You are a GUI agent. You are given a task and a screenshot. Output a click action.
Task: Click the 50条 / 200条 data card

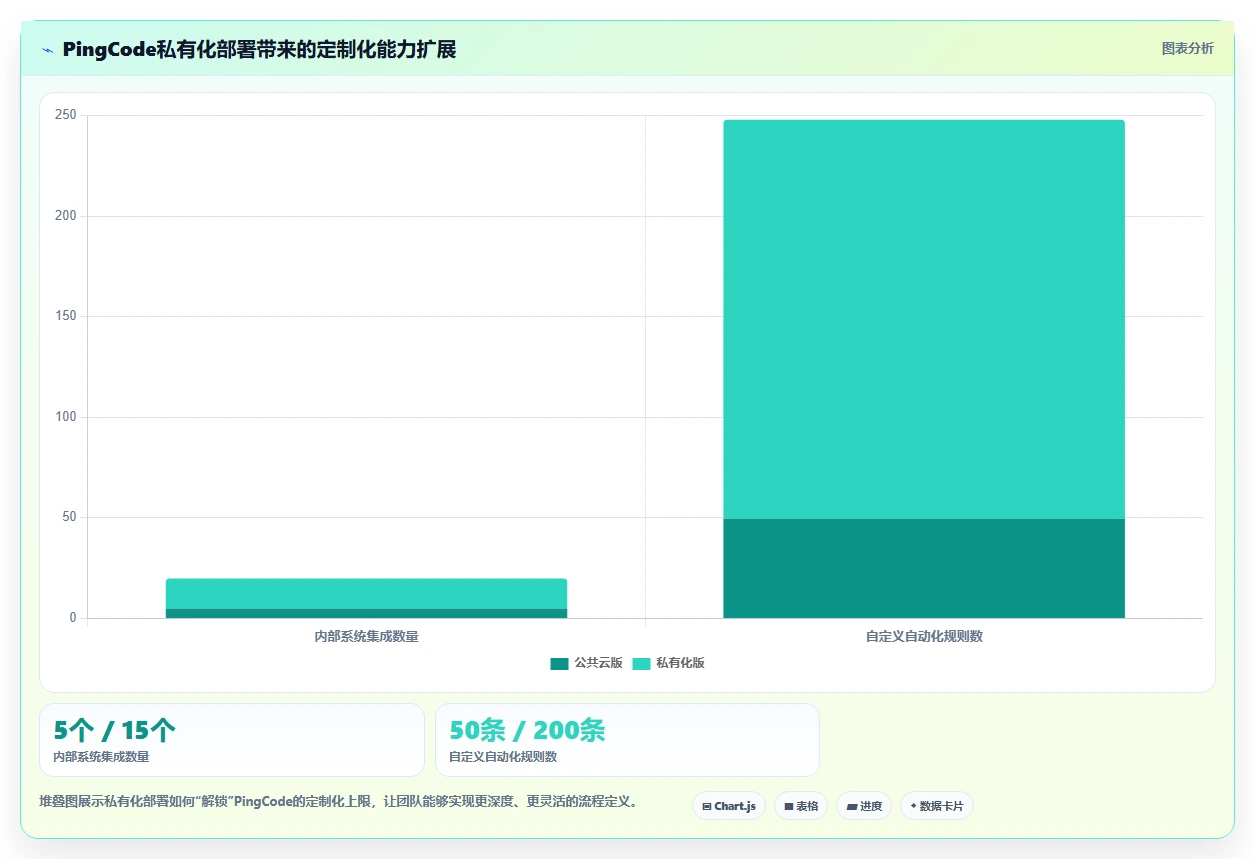pos(627,740)
